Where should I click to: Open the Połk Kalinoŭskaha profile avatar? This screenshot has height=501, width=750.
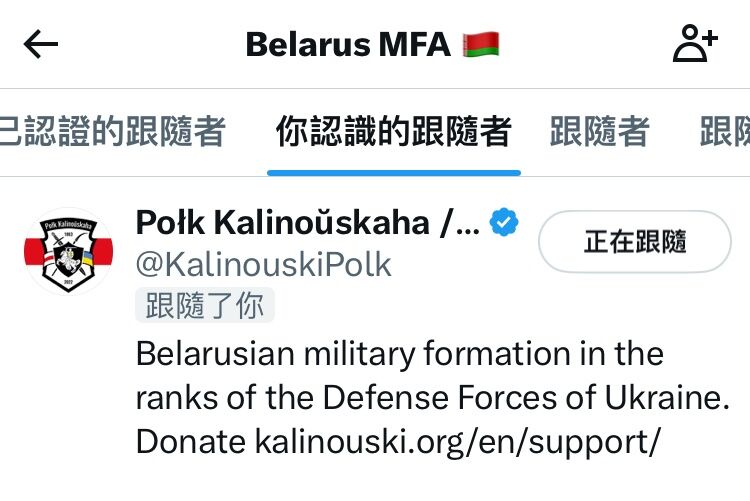(x=68, y=251)
